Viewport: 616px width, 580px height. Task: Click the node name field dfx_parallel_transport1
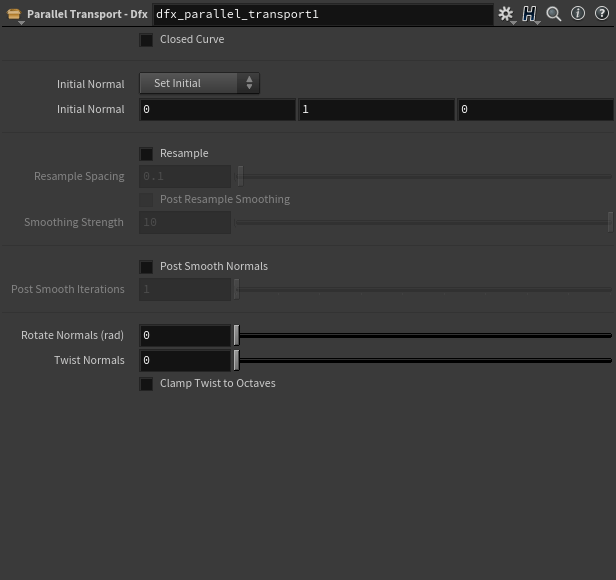pyautogui.click(x=322, y=15)
